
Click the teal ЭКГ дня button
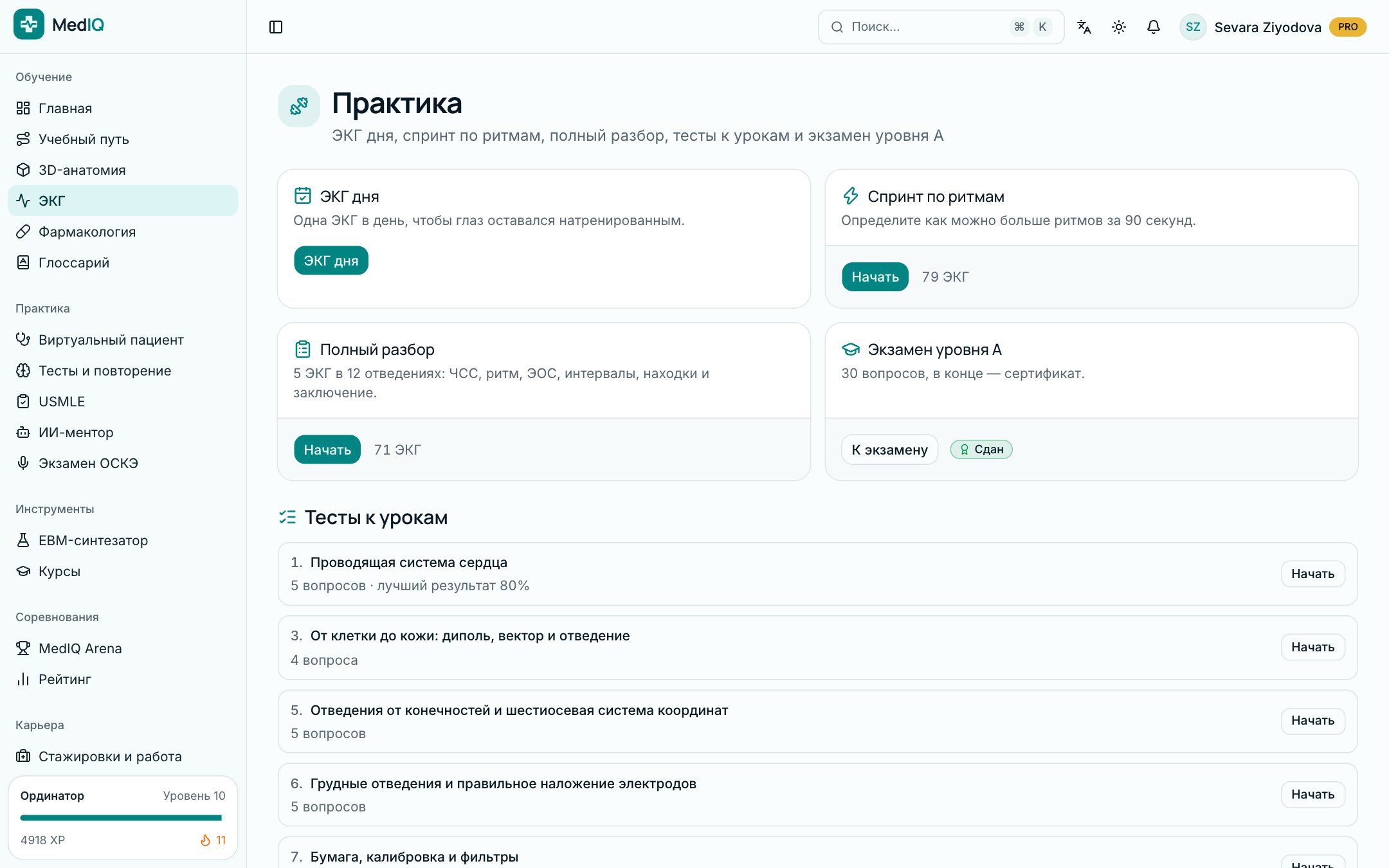tap(331, 260)
